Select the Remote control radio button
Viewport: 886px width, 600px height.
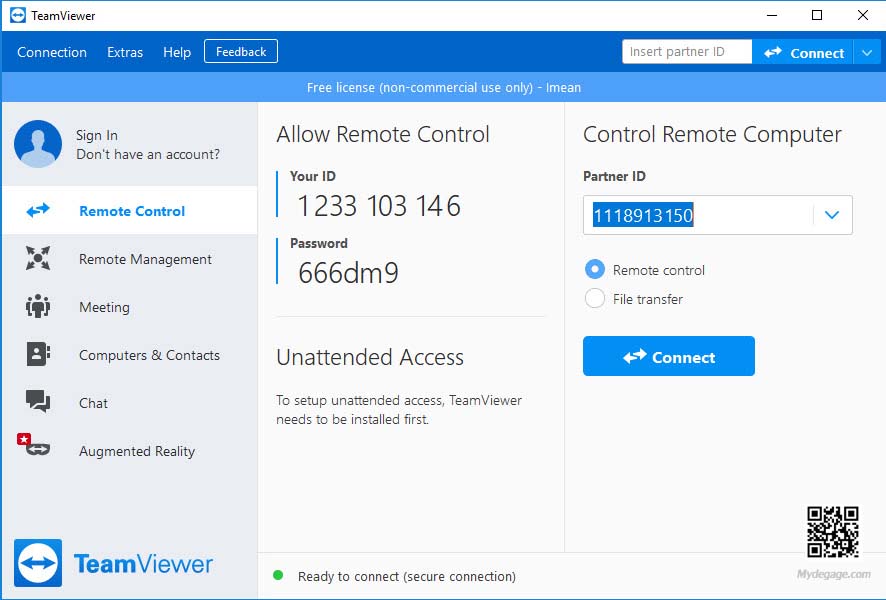[x=594, y=269]
